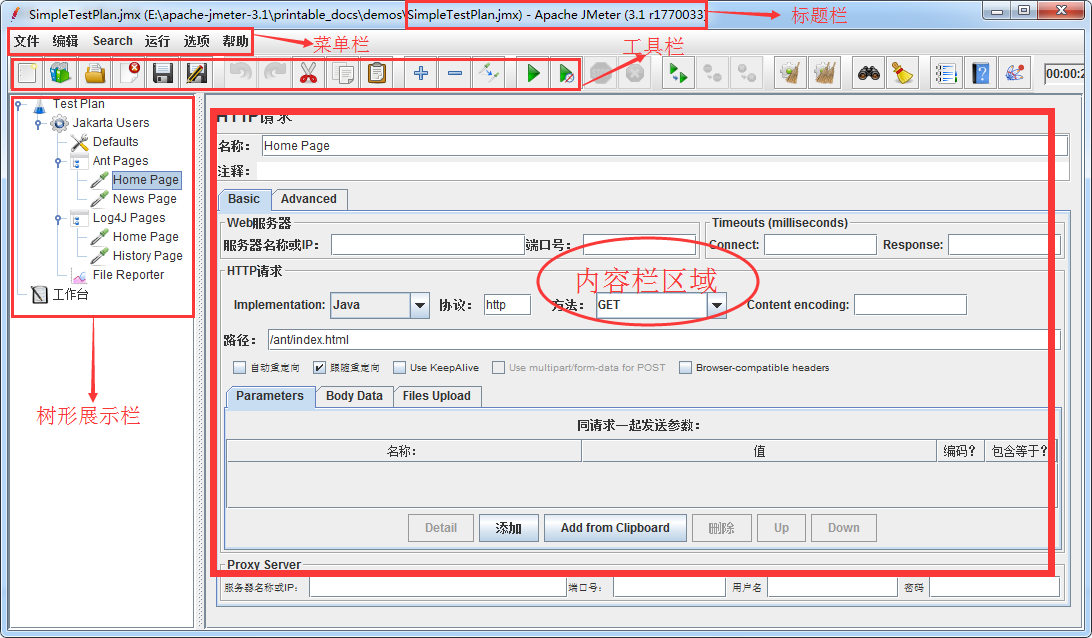This screenshot has width=1092, height=638.
Task: Click the Expand All plus icon
Action: coord(421,73)
